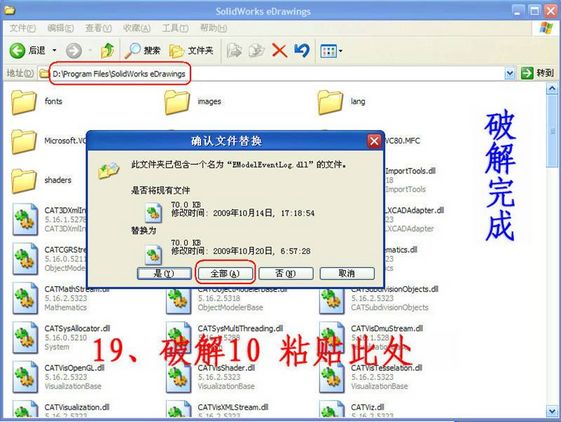The height and width of the screenshot is (422, 561).
Task: Open the Edit (编辑) menu
Action: (60, 28)
